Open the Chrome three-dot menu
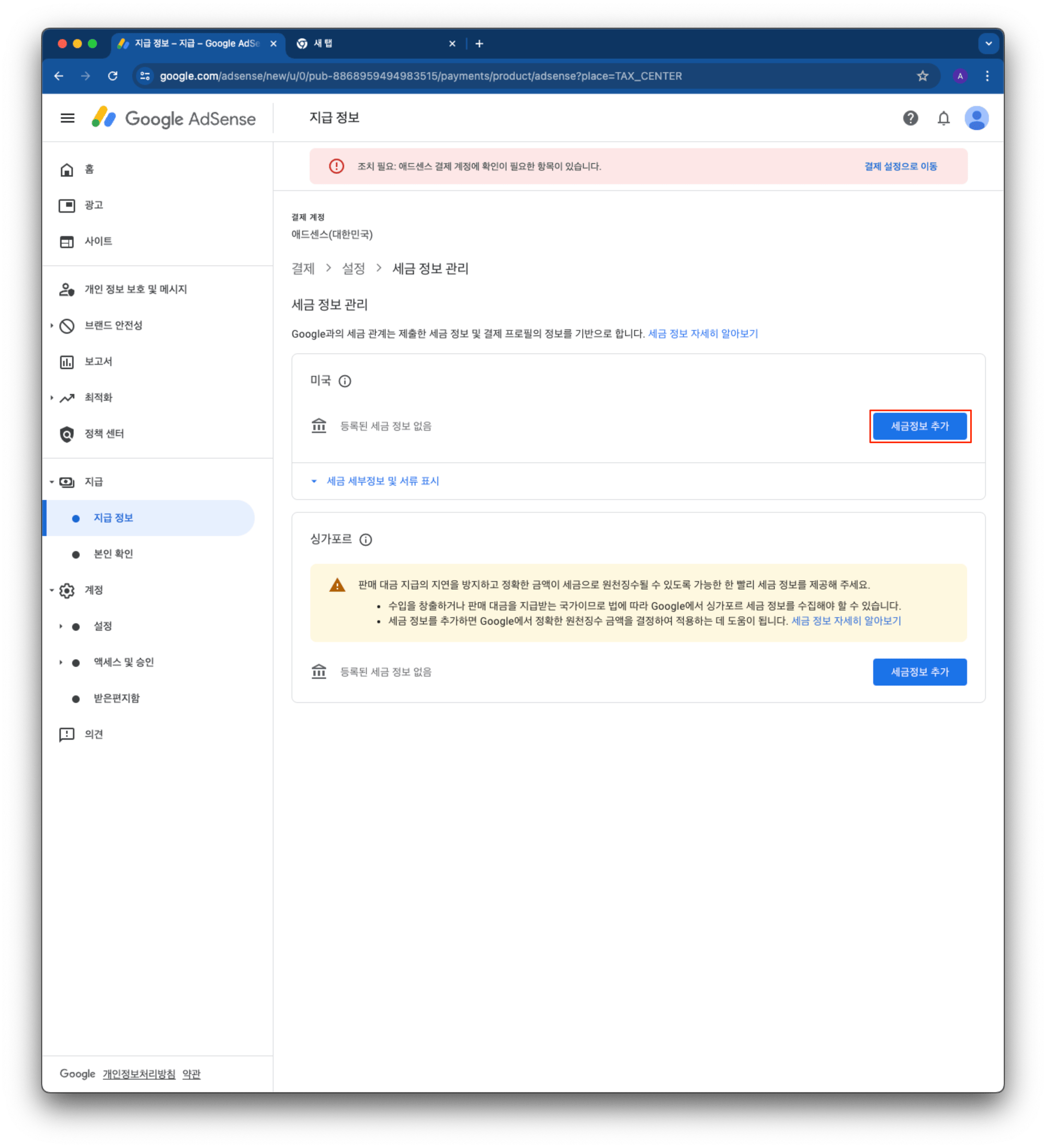Image resolution: width=1046 pixels, height=1148 pixels. 987,76
